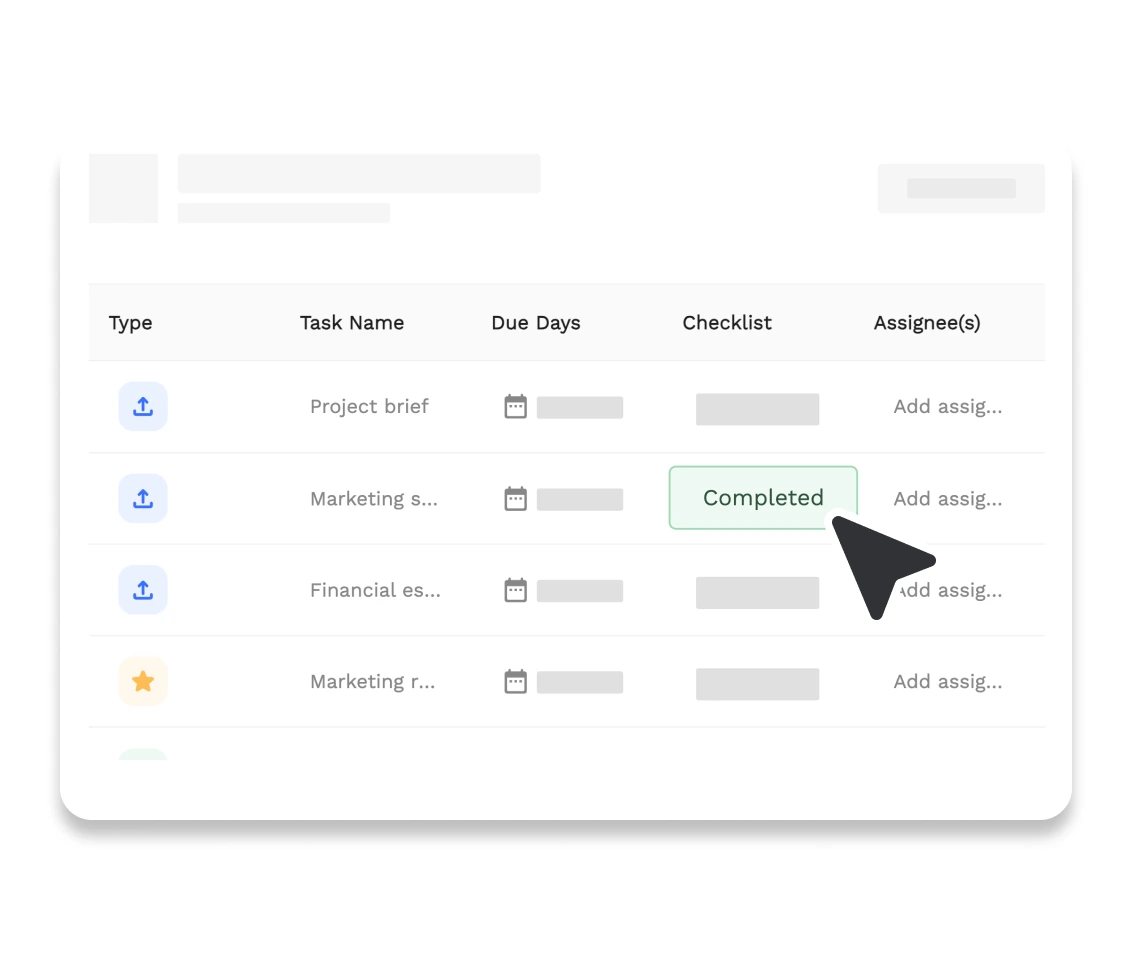
Task: Sort by Task Name column header
Action: point(352,323)
